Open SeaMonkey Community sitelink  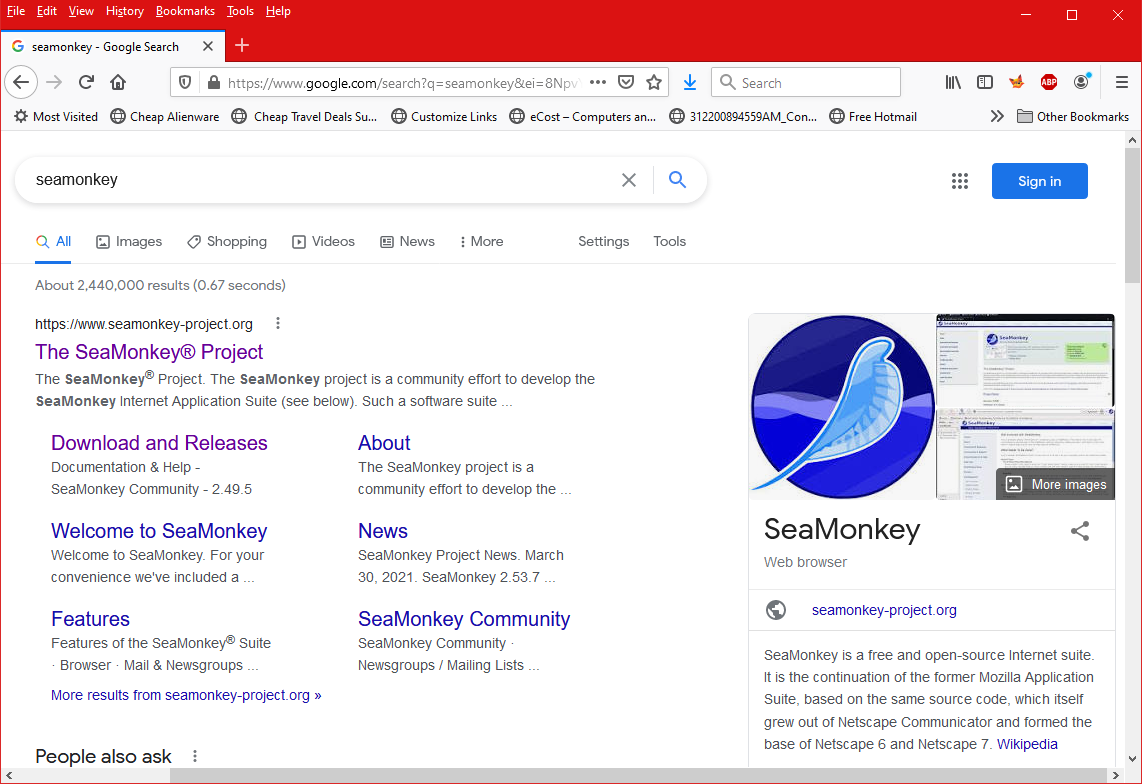[x=464, y=619]
